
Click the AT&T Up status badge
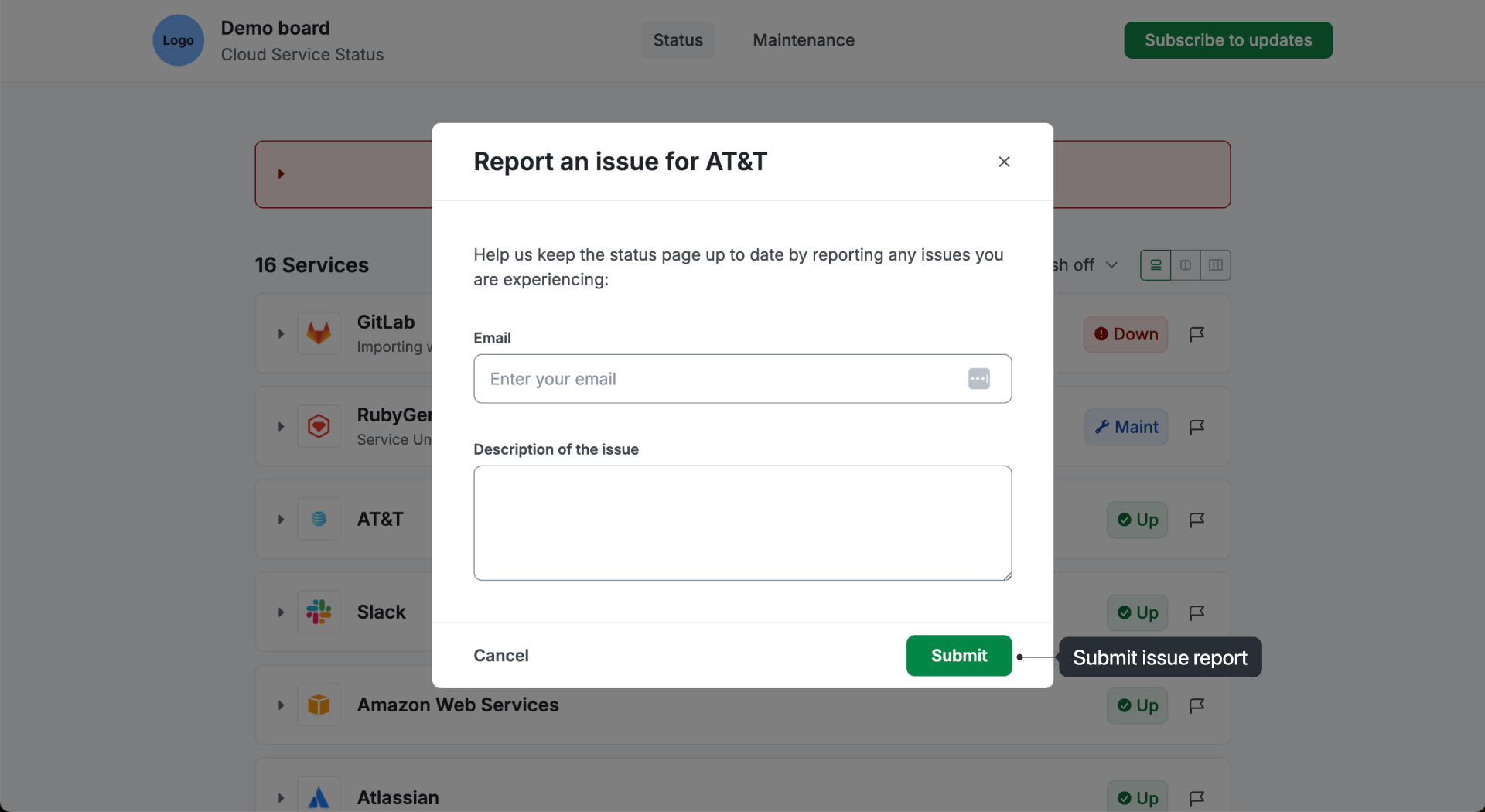click(1137, 520)
